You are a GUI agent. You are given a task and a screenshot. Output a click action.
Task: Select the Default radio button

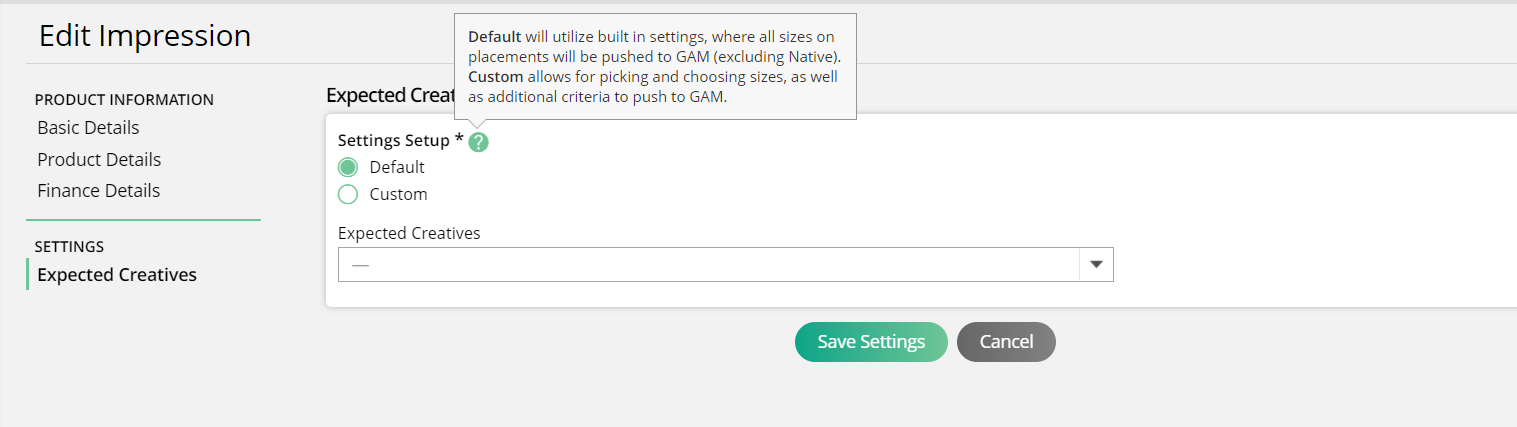tap(348, 167)
